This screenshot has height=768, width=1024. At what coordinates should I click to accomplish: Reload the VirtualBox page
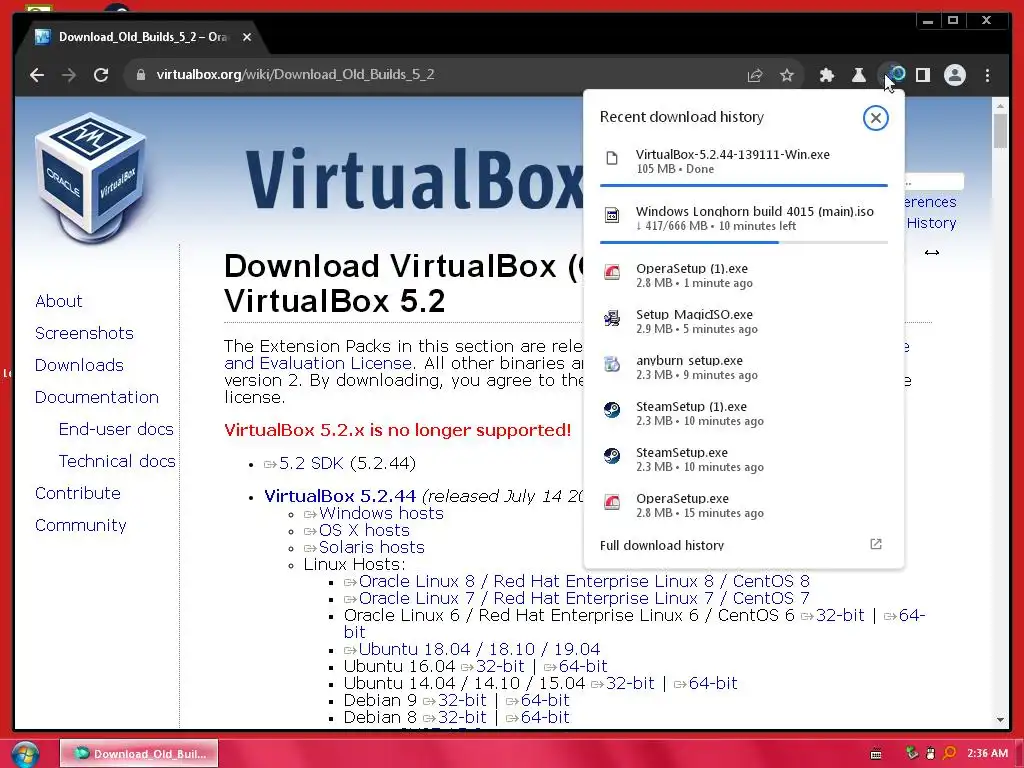click(x=101, y=75)
